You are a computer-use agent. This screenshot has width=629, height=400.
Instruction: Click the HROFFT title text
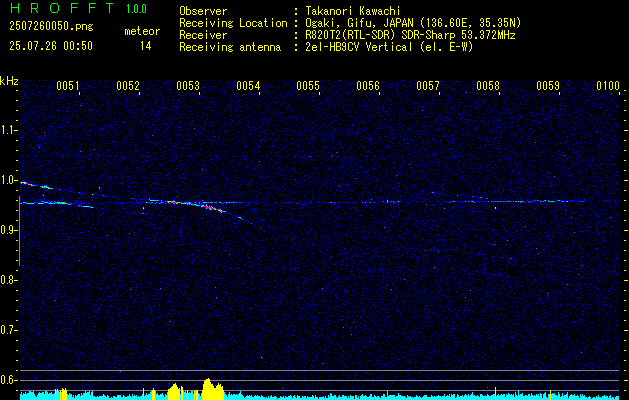click(x=63, y=8)
